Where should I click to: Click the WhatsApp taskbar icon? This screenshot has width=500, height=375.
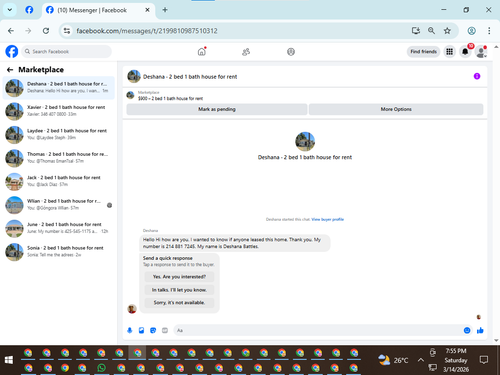tap(101, 368)
